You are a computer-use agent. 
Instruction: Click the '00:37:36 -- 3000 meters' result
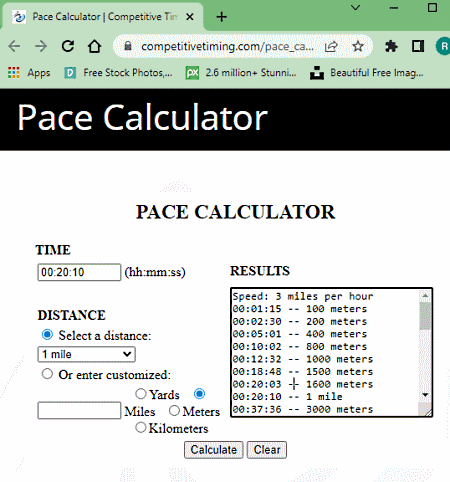(x=303, y=409)
